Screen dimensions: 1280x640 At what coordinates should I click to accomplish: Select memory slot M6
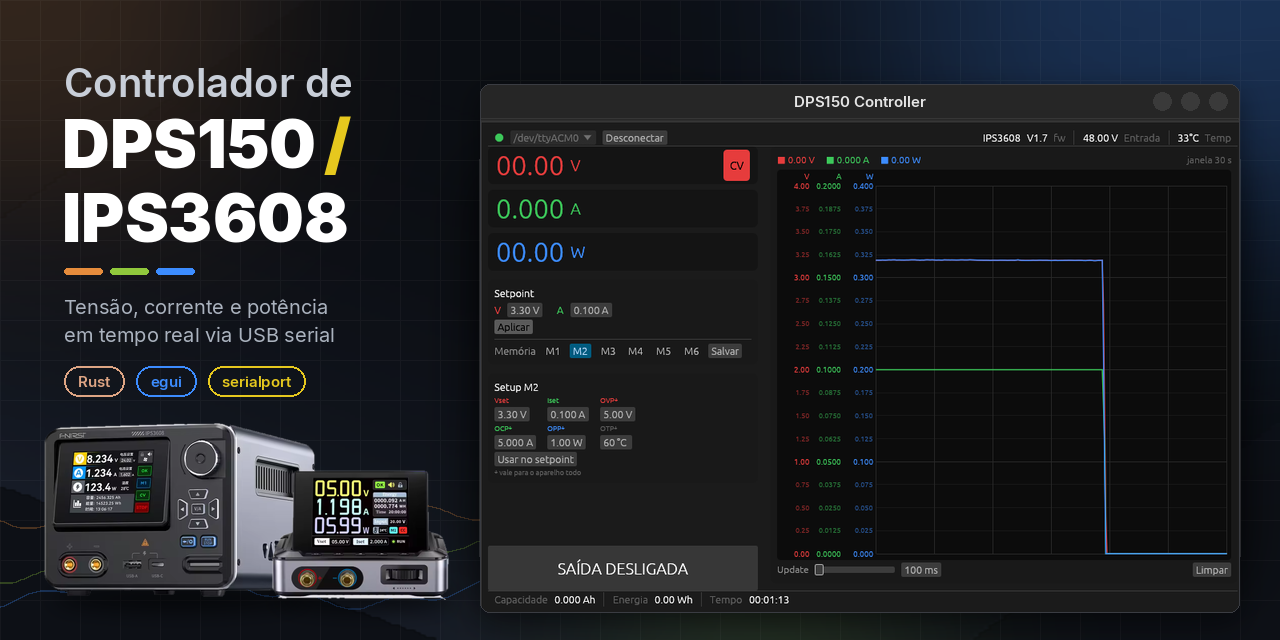[x=691, y=351]
